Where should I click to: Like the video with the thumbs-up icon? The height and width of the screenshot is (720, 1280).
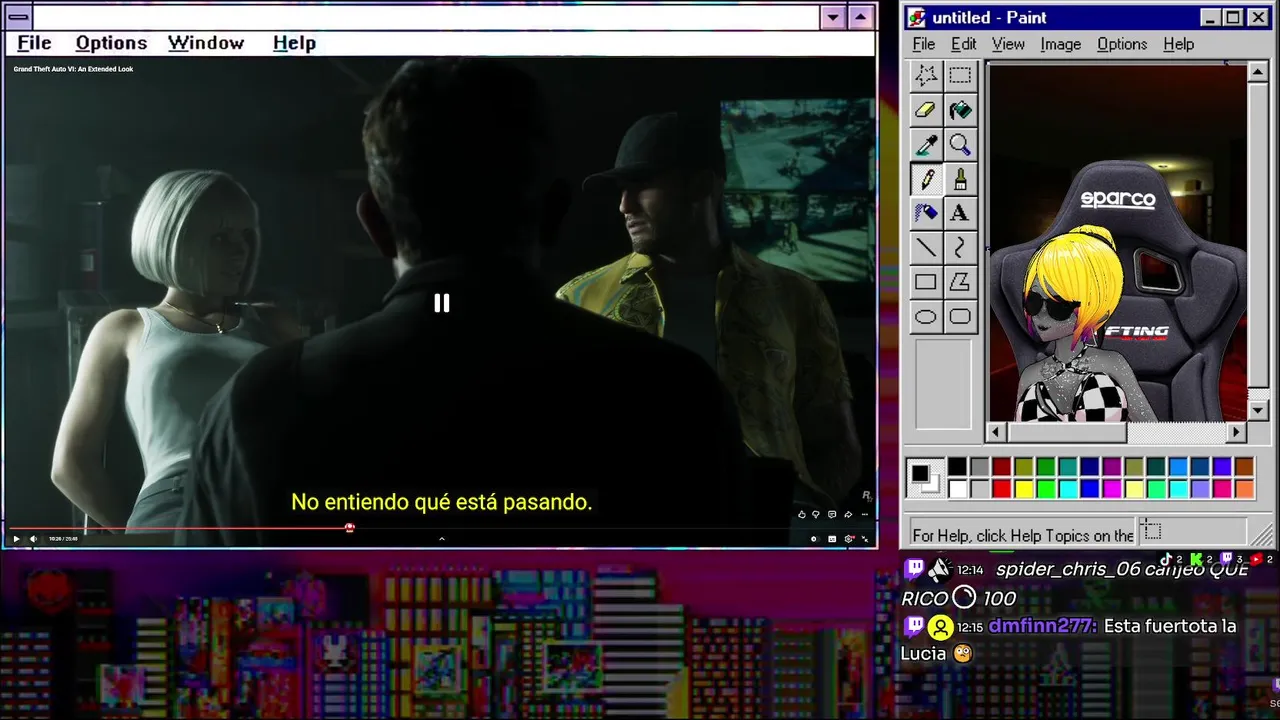click(x=801, y=515)
